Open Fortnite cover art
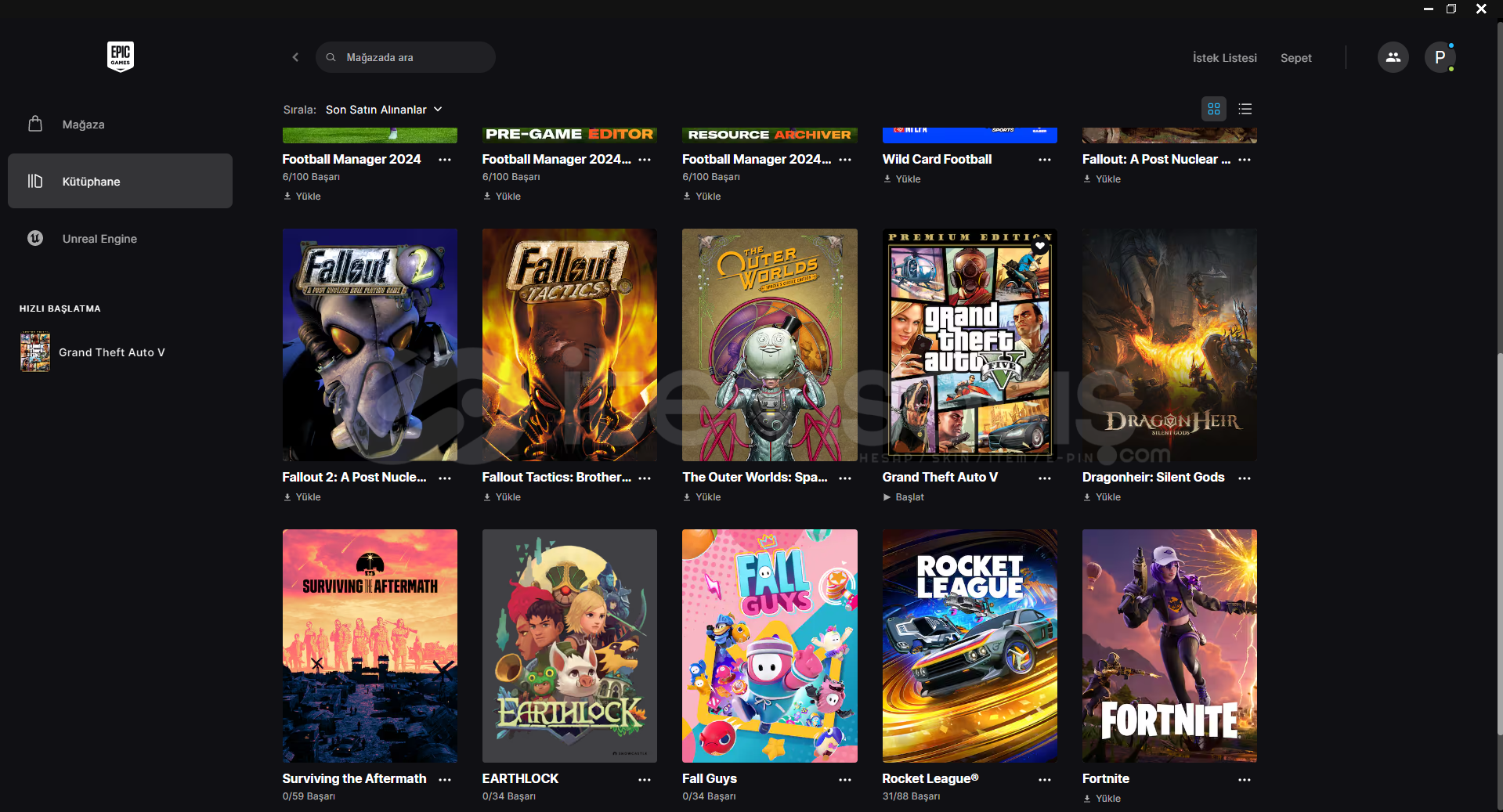 coord(1169,646)
